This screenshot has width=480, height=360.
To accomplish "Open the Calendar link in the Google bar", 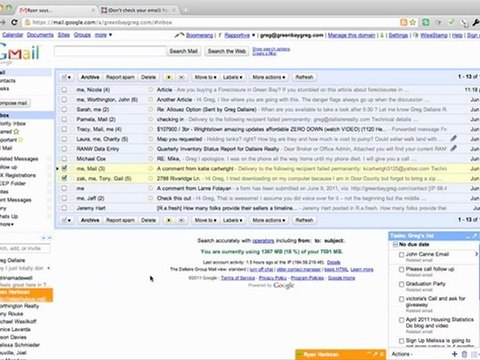I will pyautogui.click(x=13, y=35).
